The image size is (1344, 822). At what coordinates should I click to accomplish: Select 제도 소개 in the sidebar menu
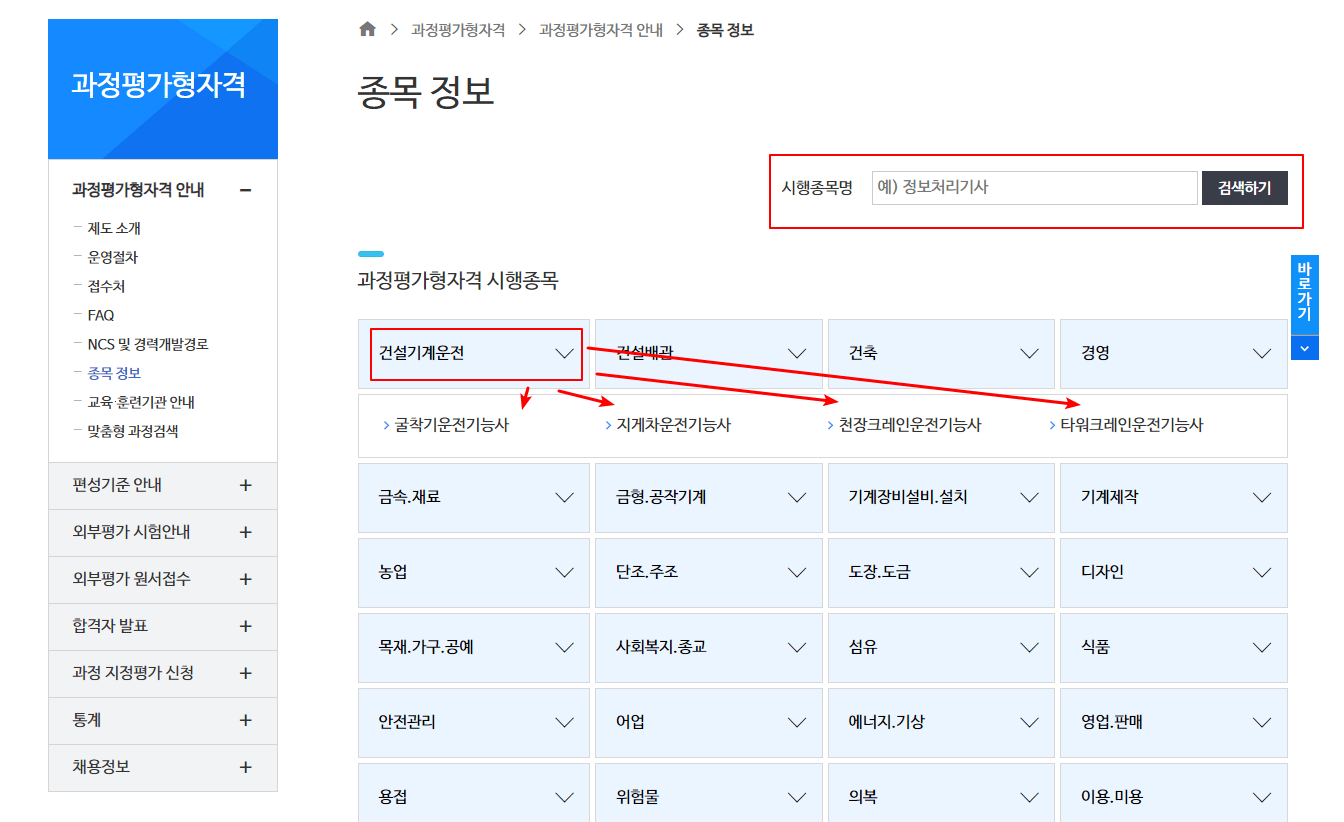(104, 227)
